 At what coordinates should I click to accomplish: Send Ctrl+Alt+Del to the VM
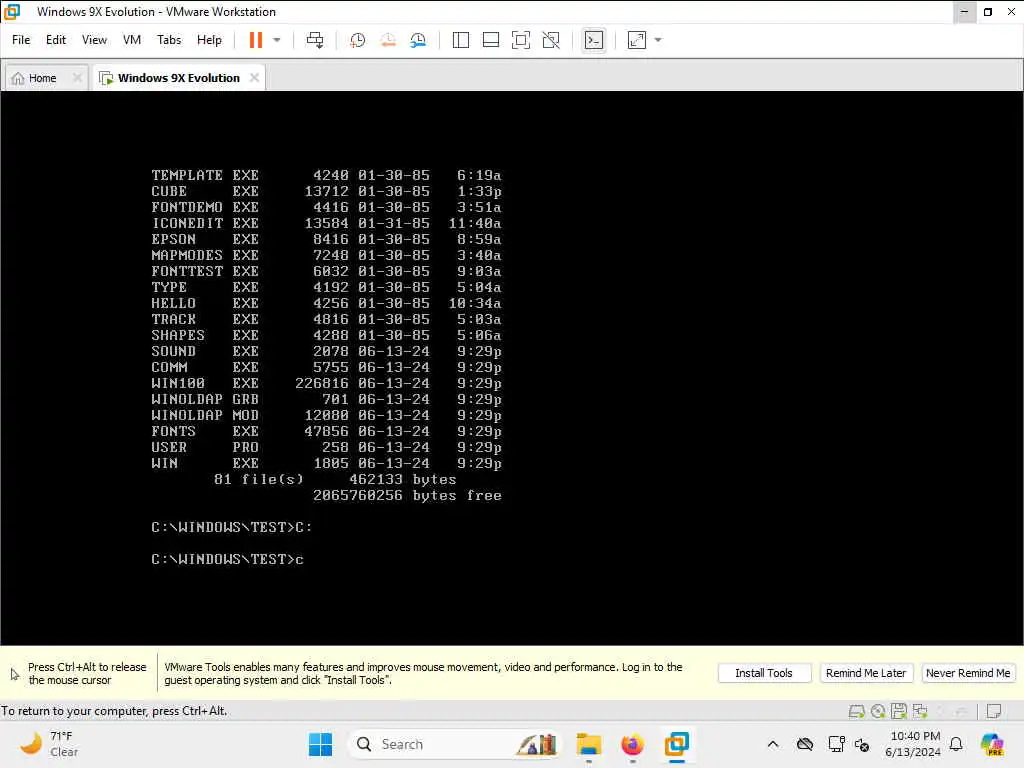(315, 40)
